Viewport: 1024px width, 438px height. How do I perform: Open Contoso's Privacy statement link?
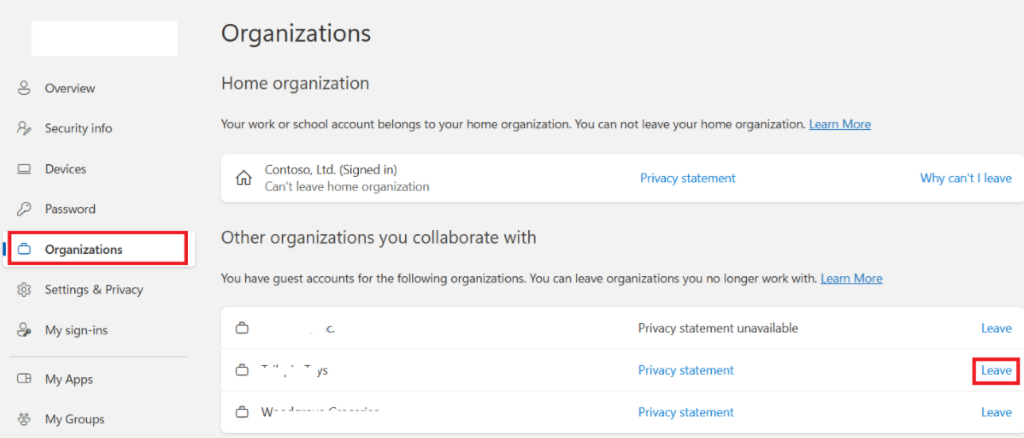[687, 178]
